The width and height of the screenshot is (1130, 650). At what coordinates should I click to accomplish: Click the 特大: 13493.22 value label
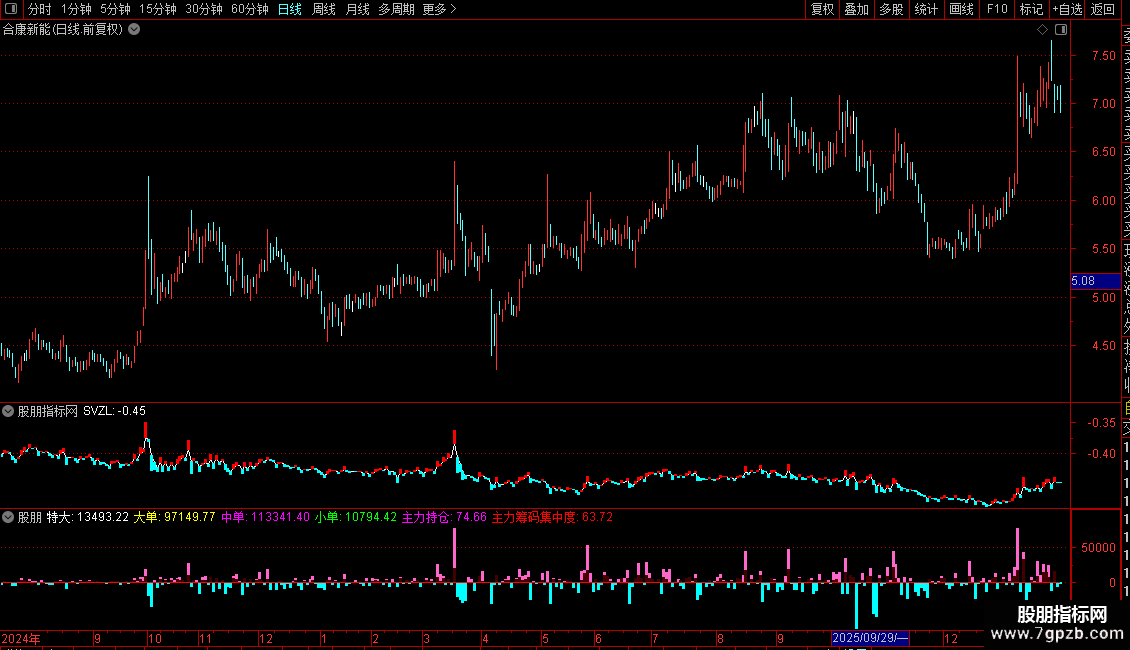point(88,517)
